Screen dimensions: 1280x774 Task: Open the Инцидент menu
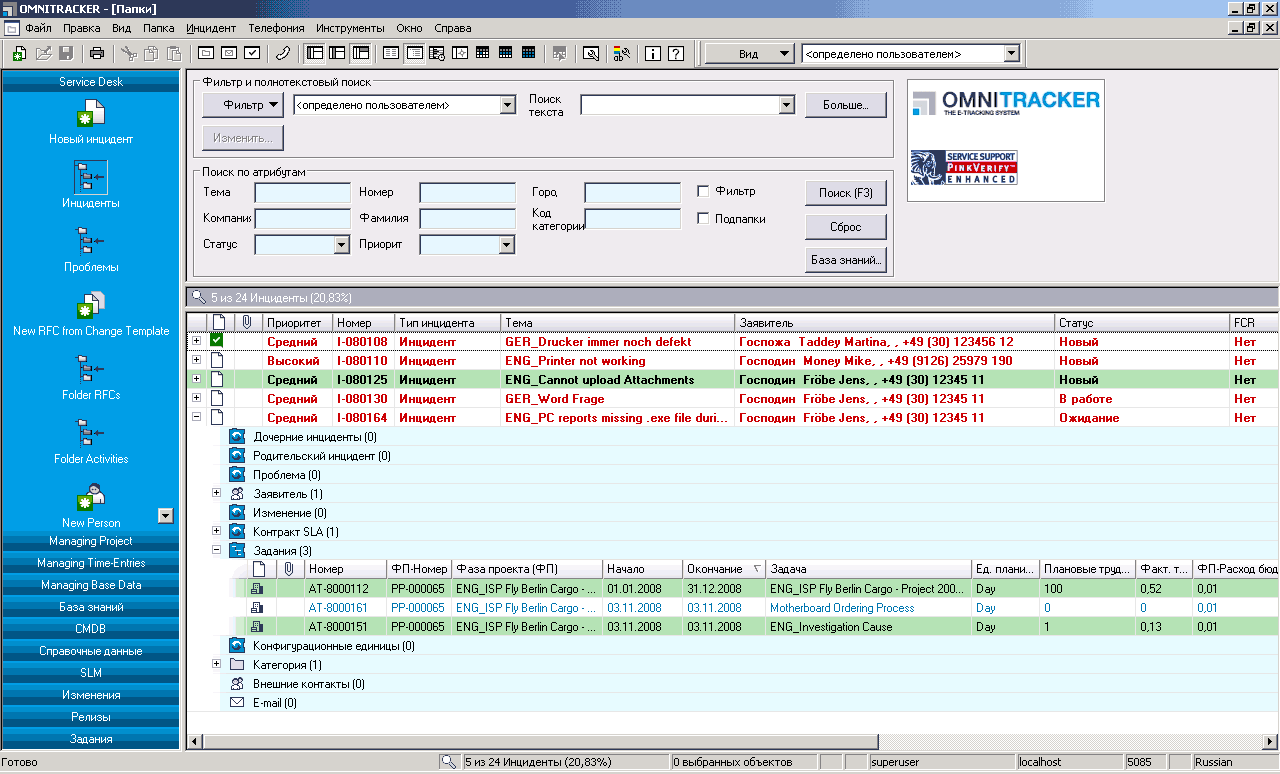[x=210, y=29]
